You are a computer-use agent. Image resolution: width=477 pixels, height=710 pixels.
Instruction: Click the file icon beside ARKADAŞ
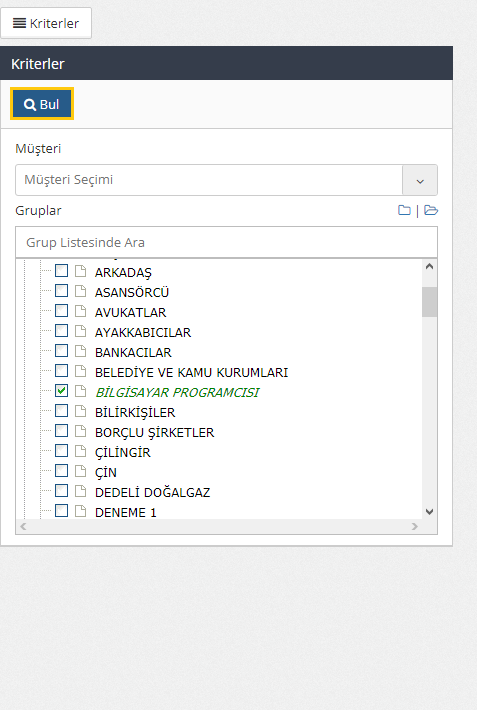(81, 271)
